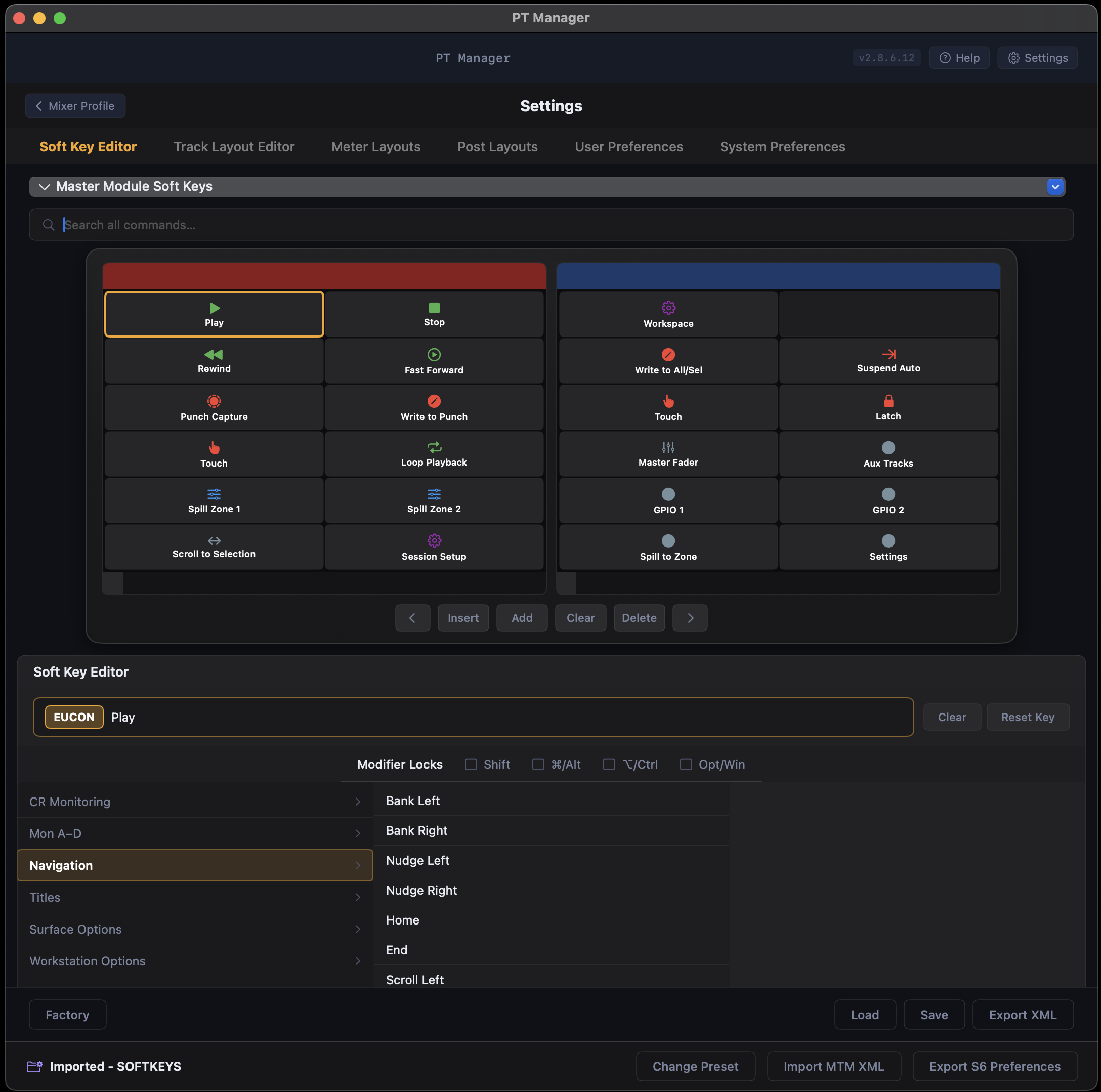The height and width of the screenshot is (1092, 1101).
Task: Switch to the Track Layout Editor tab
Action: (234, 146)
